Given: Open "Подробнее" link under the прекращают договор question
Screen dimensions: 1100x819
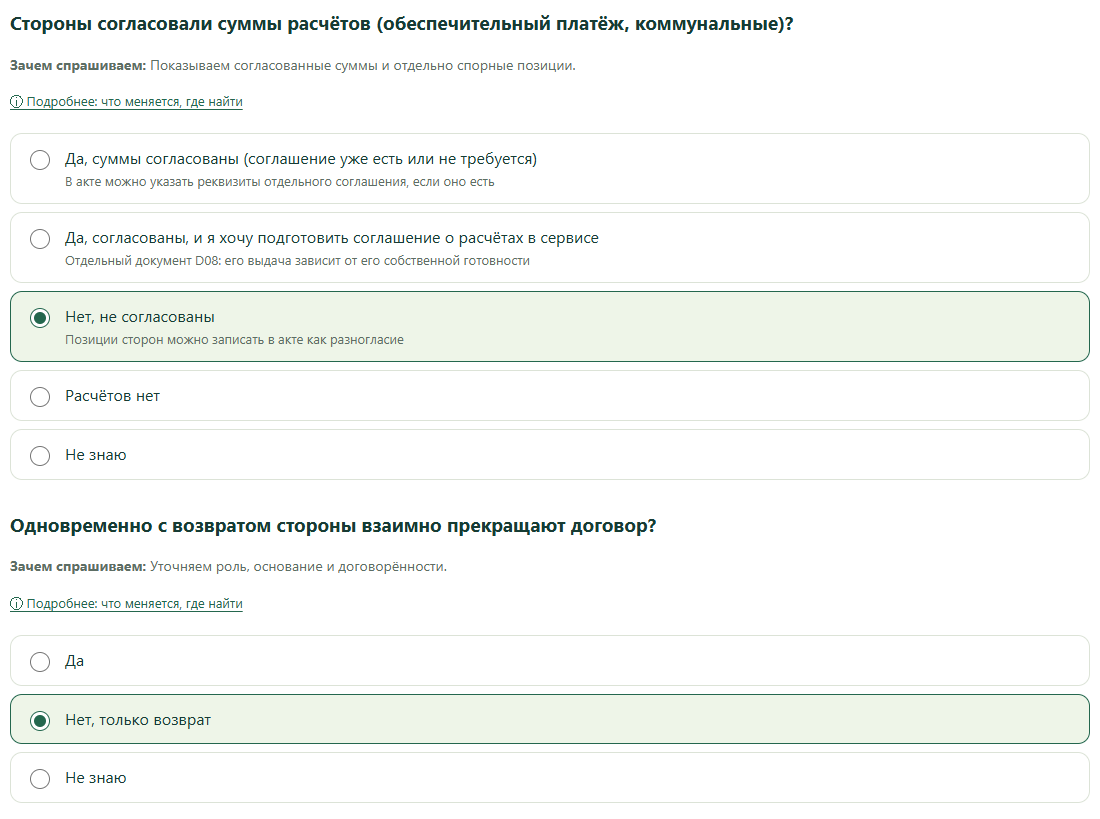Looking at the screenshot, I should (126, 604).
